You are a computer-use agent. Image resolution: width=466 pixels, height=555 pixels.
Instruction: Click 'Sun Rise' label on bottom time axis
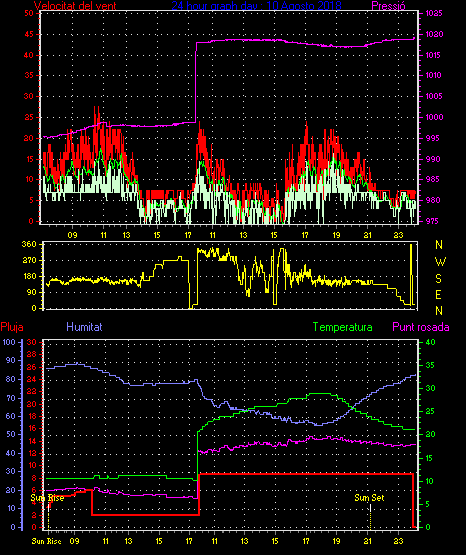(x=46, y=541)
